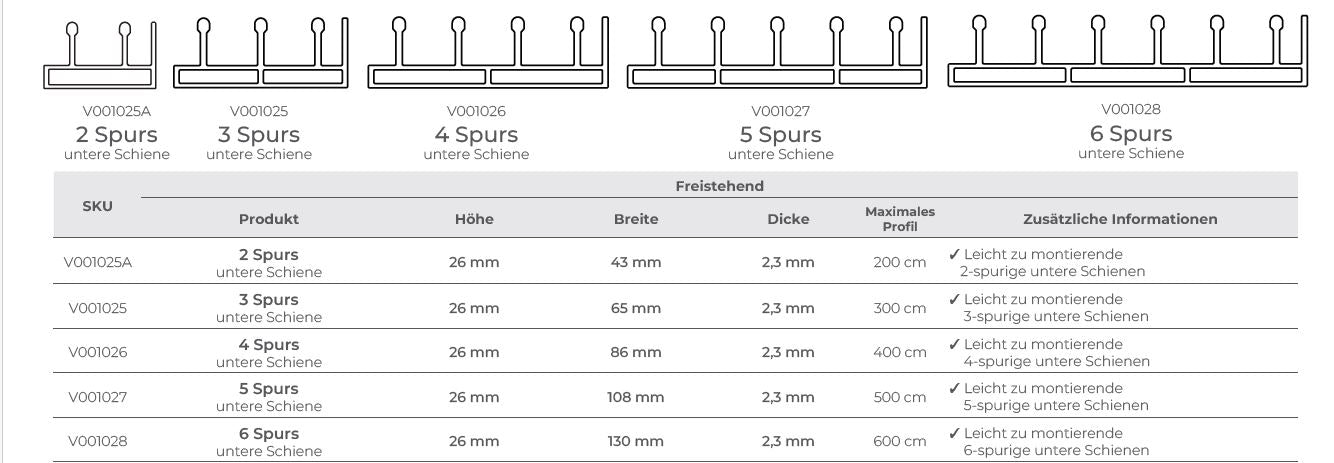Screen dimensions: 1334x463
Task: Select the checkmark beside 2-spurige untere Schienen
Action: point(955,255)
